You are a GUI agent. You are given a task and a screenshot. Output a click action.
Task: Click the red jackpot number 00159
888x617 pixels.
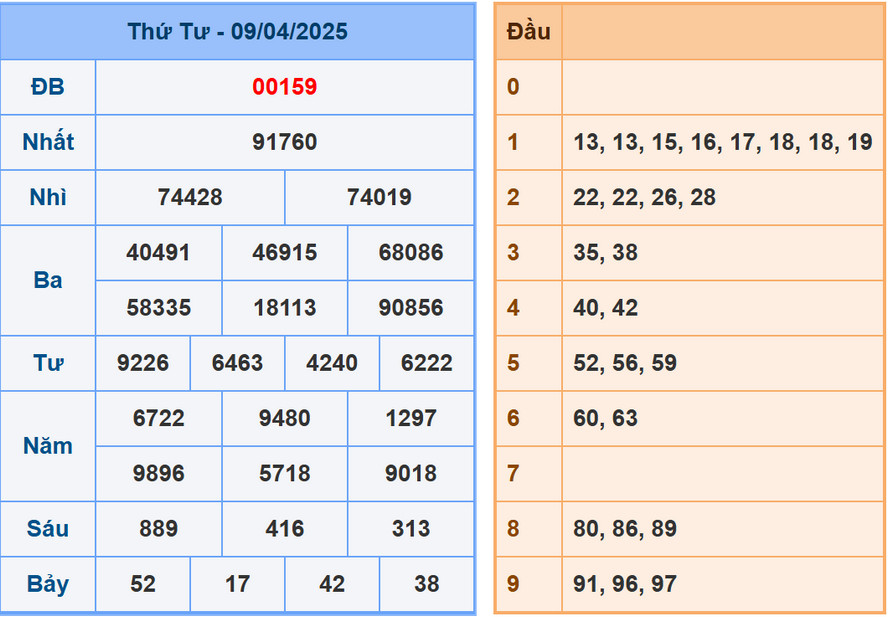click(x=285, y=87)
